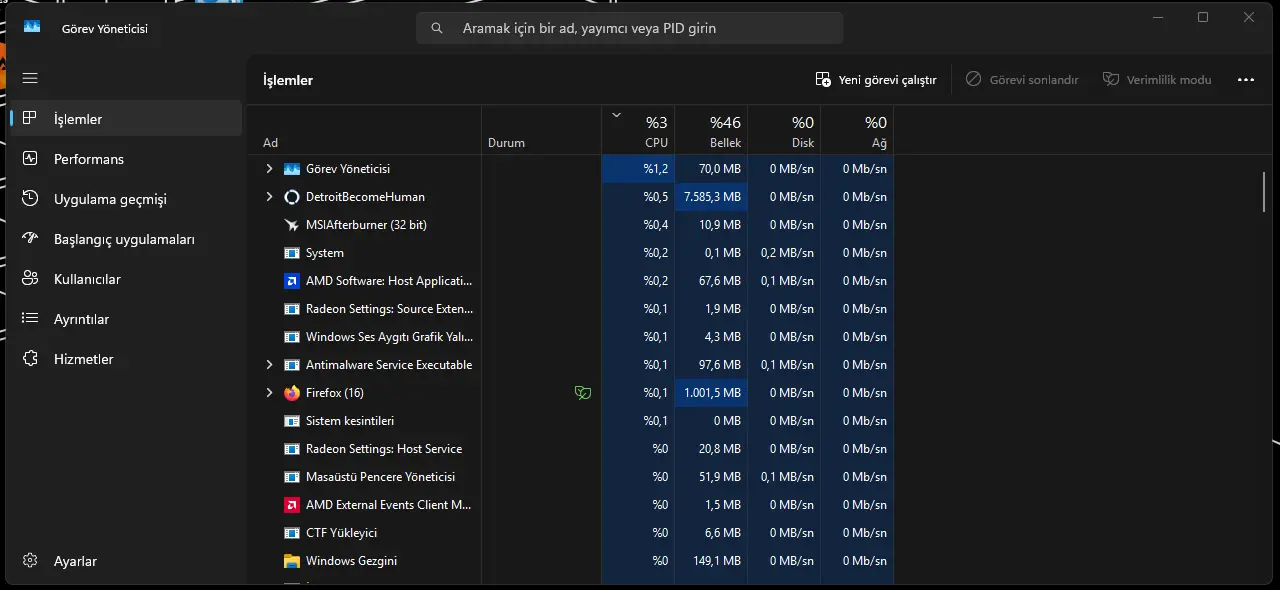Select the Sistem kesintileri row
This screenshot has width=1280, height=590.
point(571,421)
